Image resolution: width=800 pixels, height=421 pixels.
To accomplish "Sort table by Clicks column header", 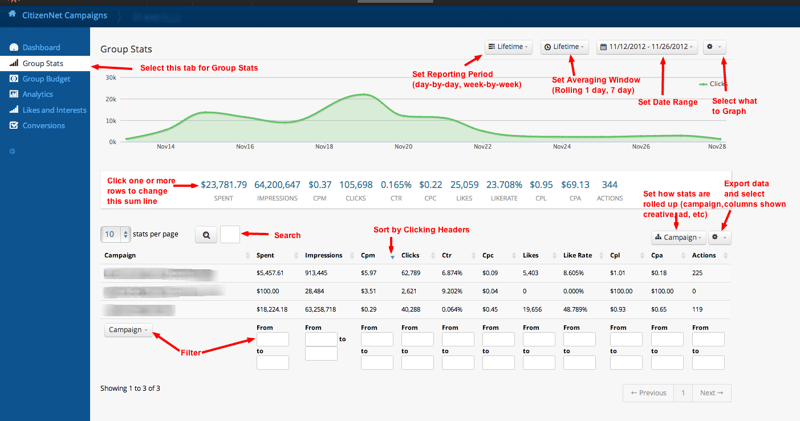I will [x=410, y=255].
